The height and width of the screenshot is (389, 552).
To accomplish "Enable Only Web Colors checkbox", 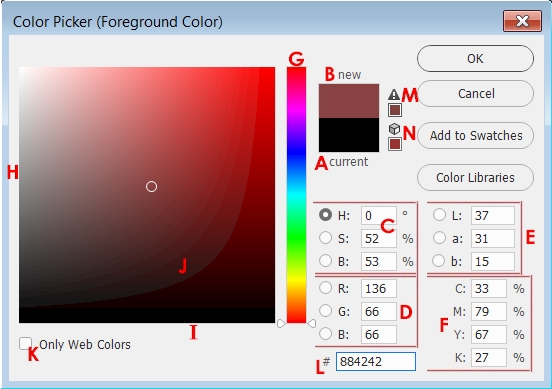I will [25, 344].
